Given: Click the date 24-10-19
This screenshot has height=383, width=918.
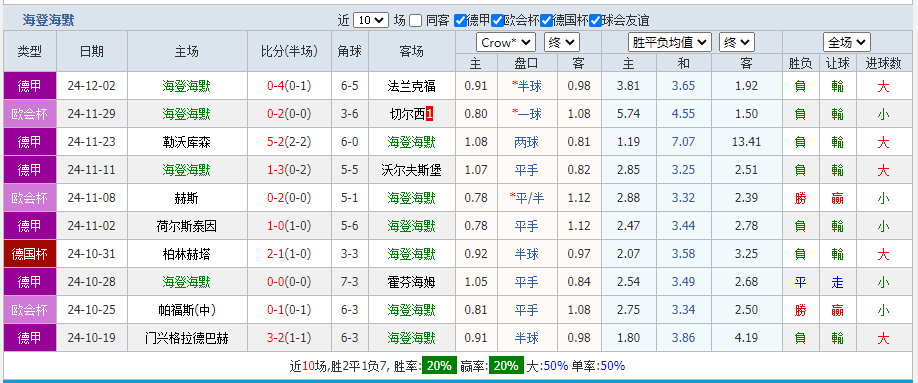Looking at the screenshot, I should pyautogui.click(x=91, y=338).
